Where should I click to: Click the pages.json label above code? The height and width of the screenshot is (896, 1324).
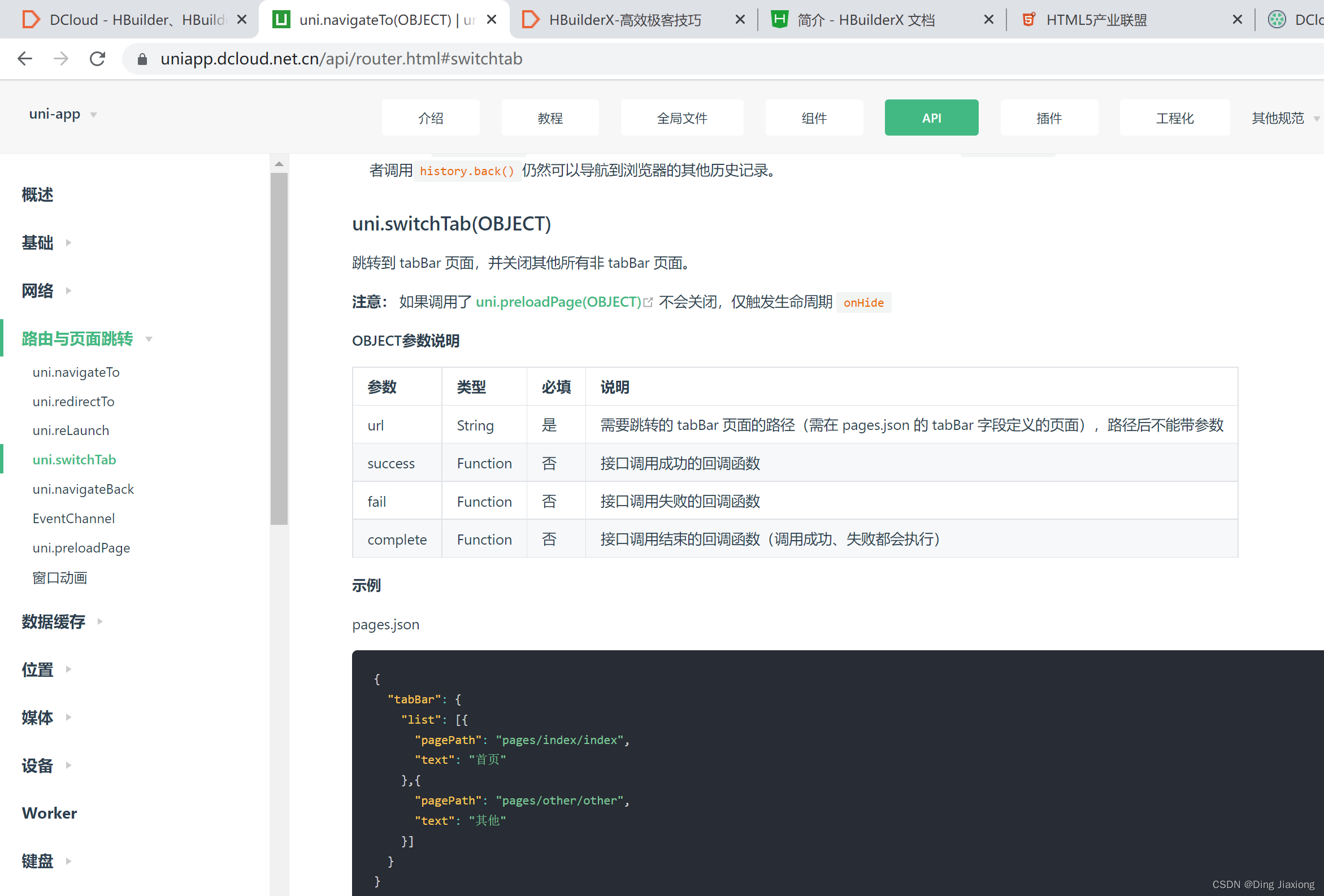[x=385, y=624]
